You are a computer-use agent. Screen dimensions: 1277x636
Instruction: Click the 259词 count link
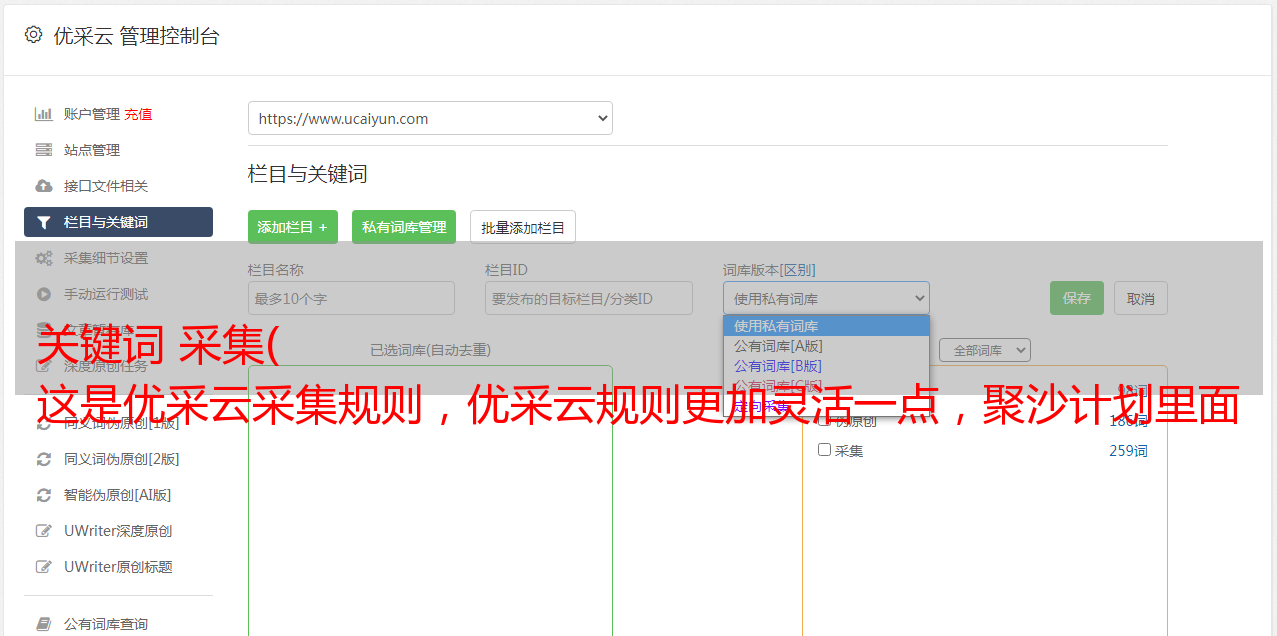coord(1128,451)
